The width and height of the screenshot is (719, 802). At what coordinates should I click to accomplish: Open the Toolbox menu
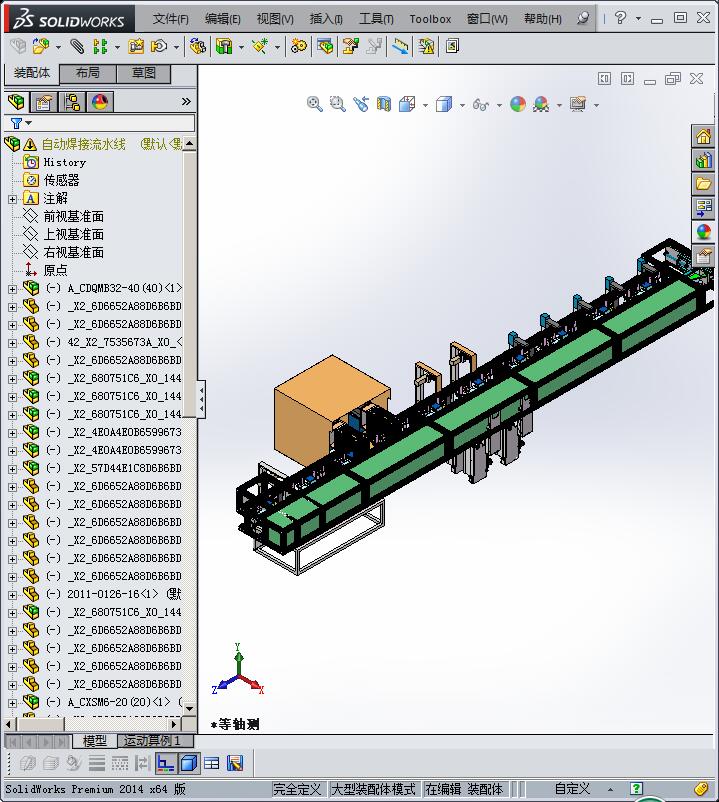click(x=430, y=19)
